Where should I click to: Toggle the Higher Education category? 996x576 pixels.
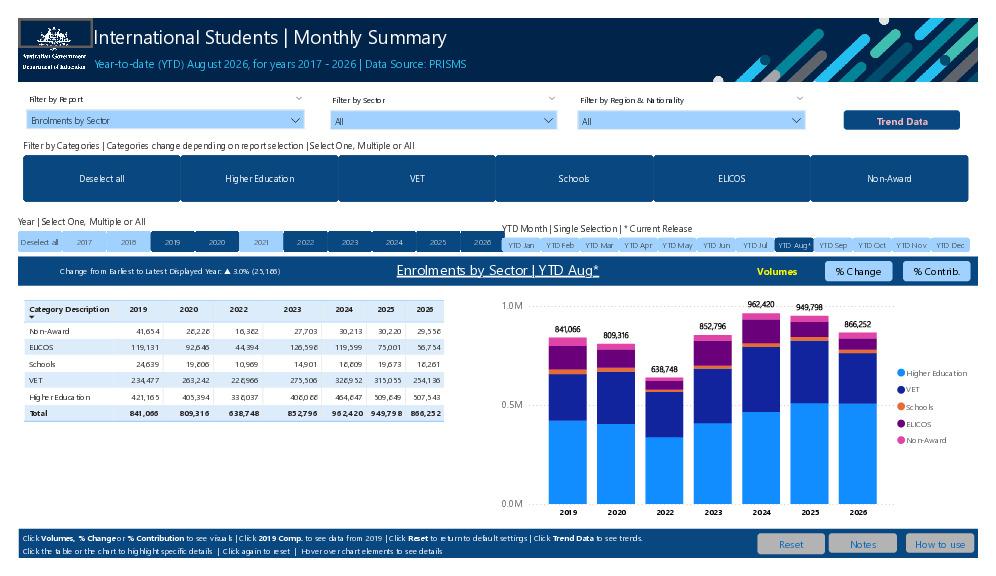[x=259, y=178]
